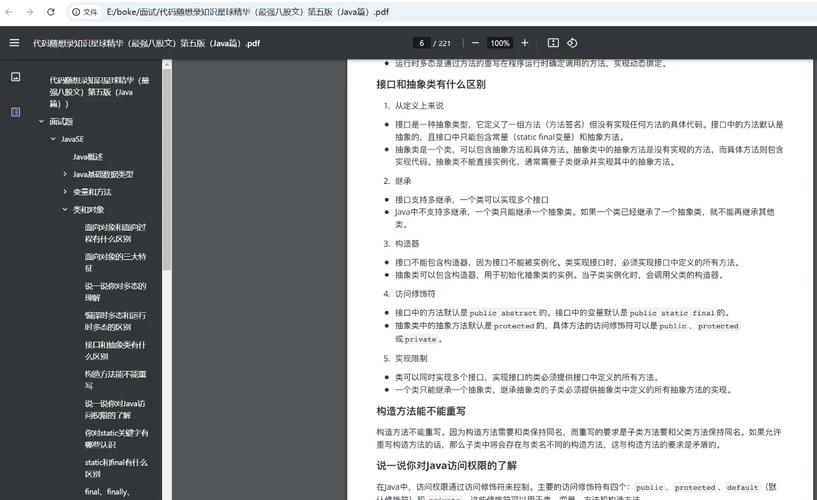Viewport: 817px width, 500px height.
Task: Go to 说一说你对Java访问权限的了解 outline item
Action: [x=115, y=409]
